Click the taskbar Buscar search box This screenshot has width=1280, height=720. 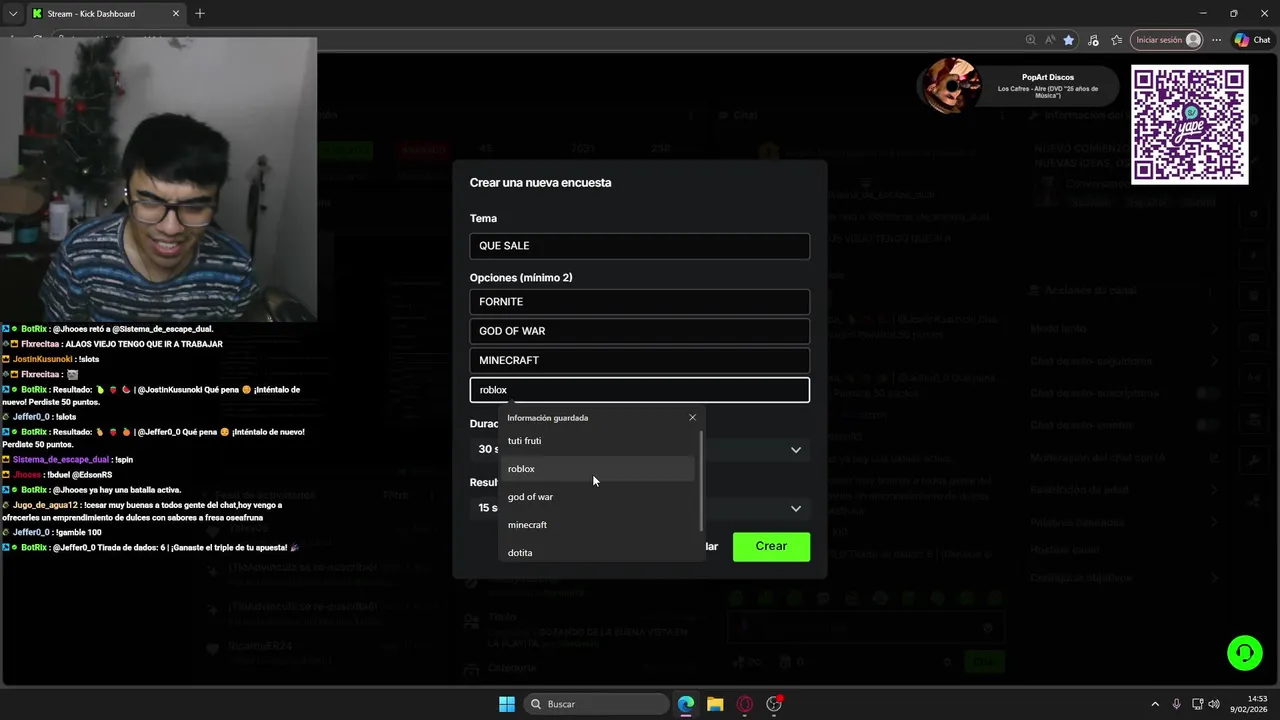[x=597, y=704]
